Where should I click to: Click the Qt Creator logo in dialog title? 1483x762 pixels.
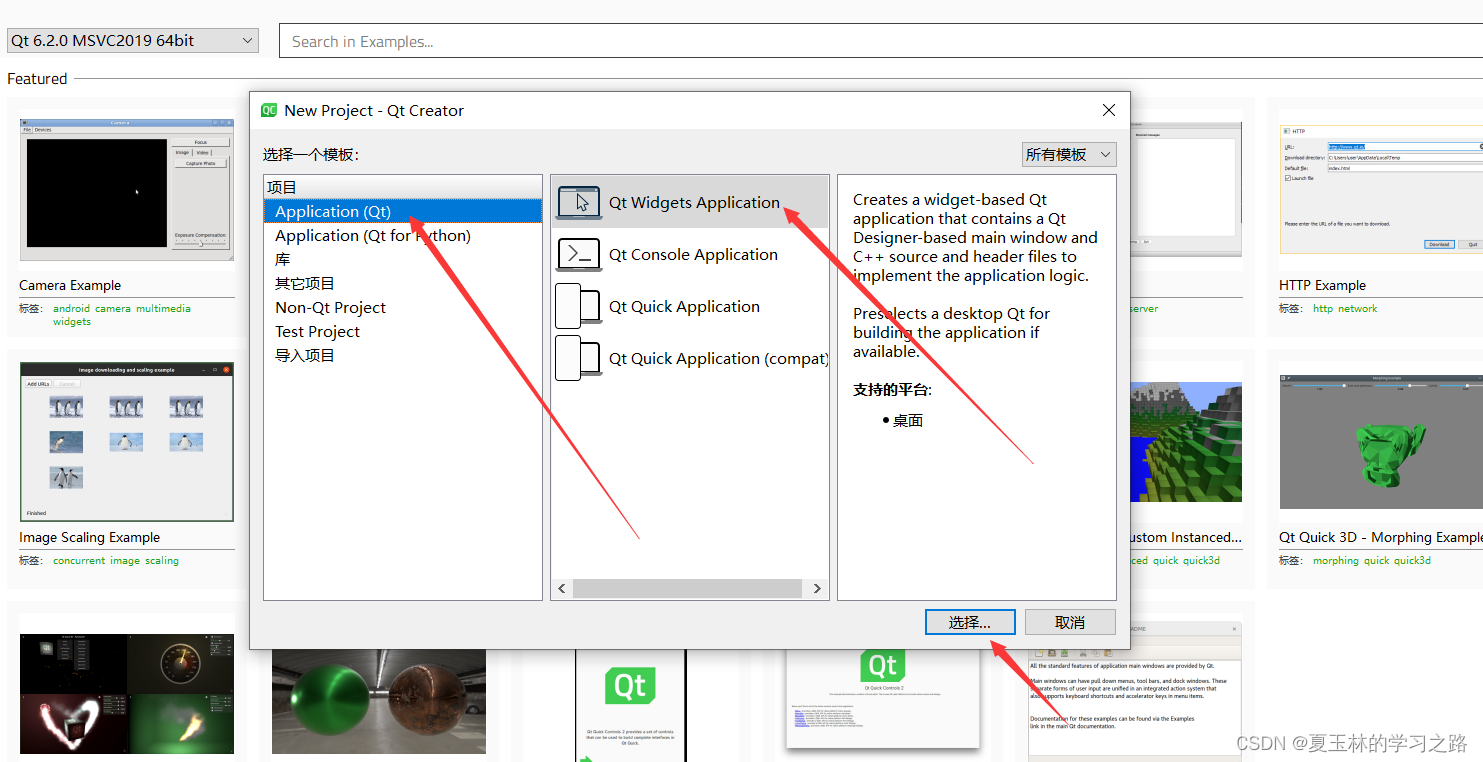pyautogui.click(x=269, y=110)
